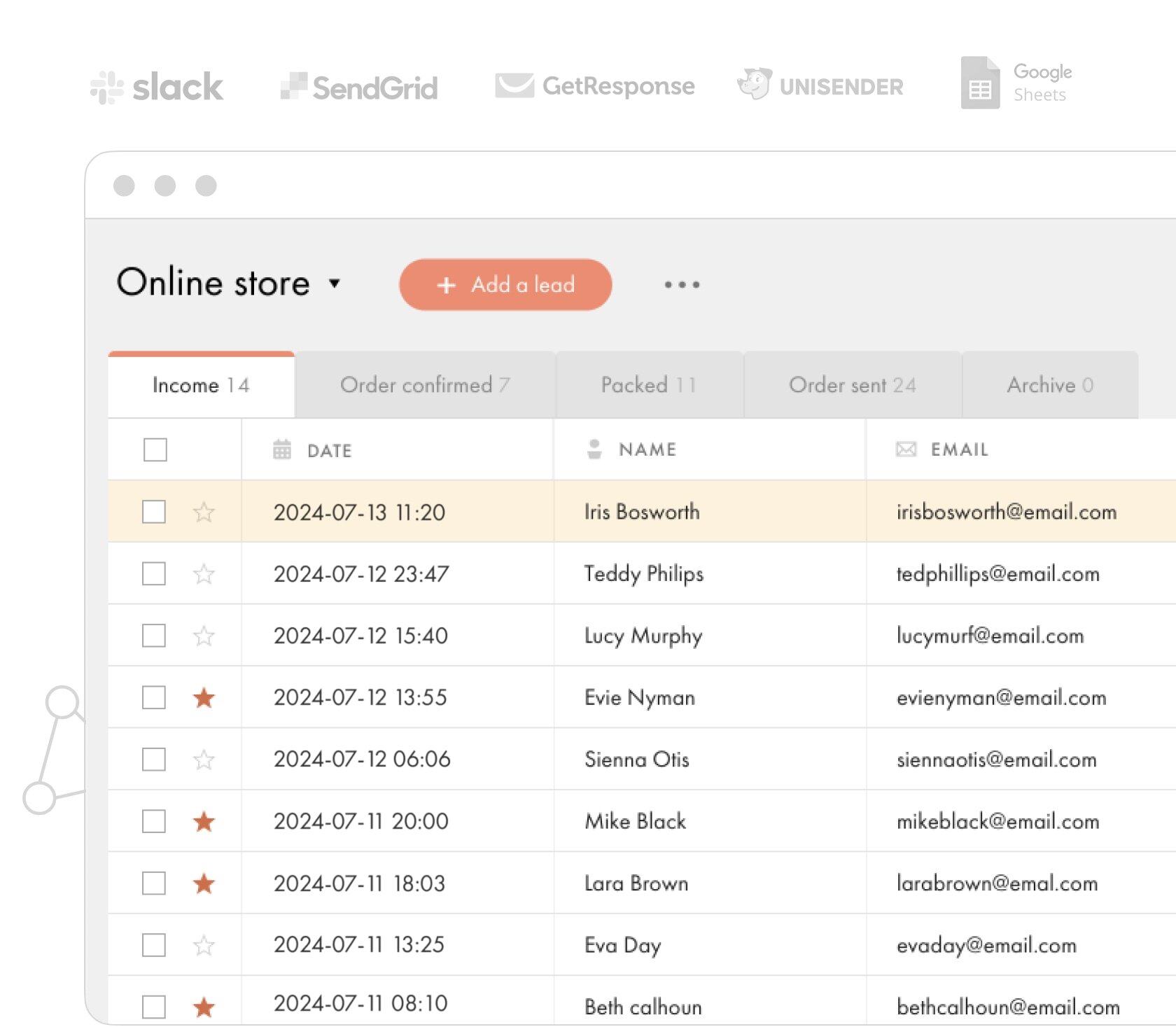Click the Add a lead button
Screen dimensions: 1176x1027
tap(505, 284)
